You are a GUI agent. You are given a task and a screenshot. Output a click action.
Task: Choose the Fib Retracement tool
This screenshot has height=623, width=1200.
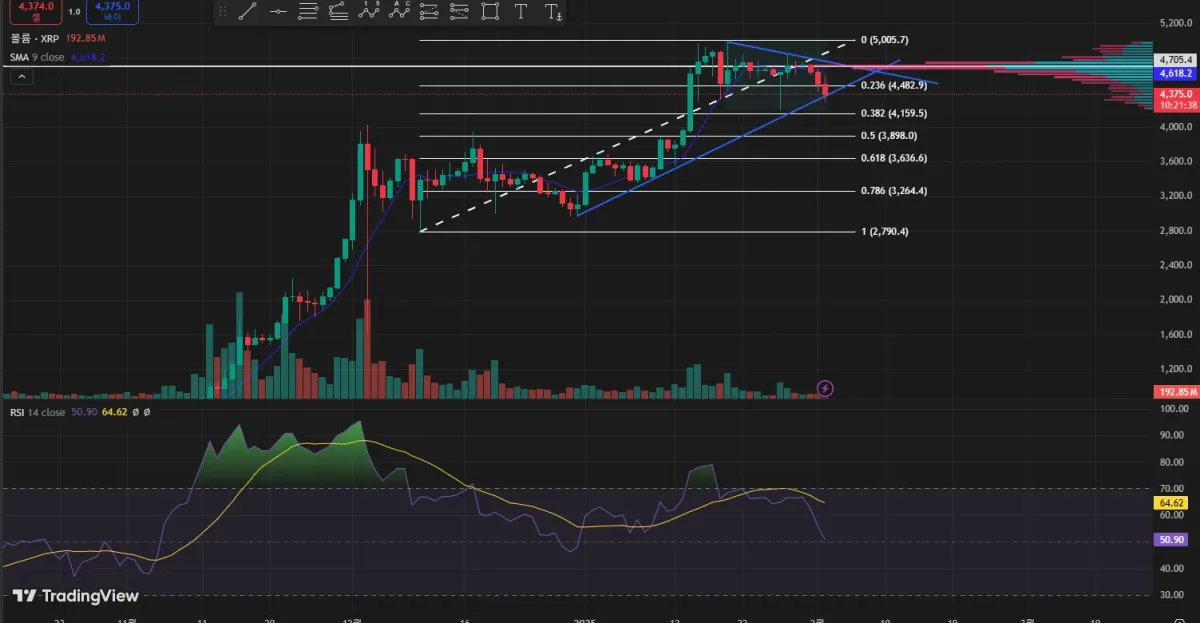click(308, 12)
